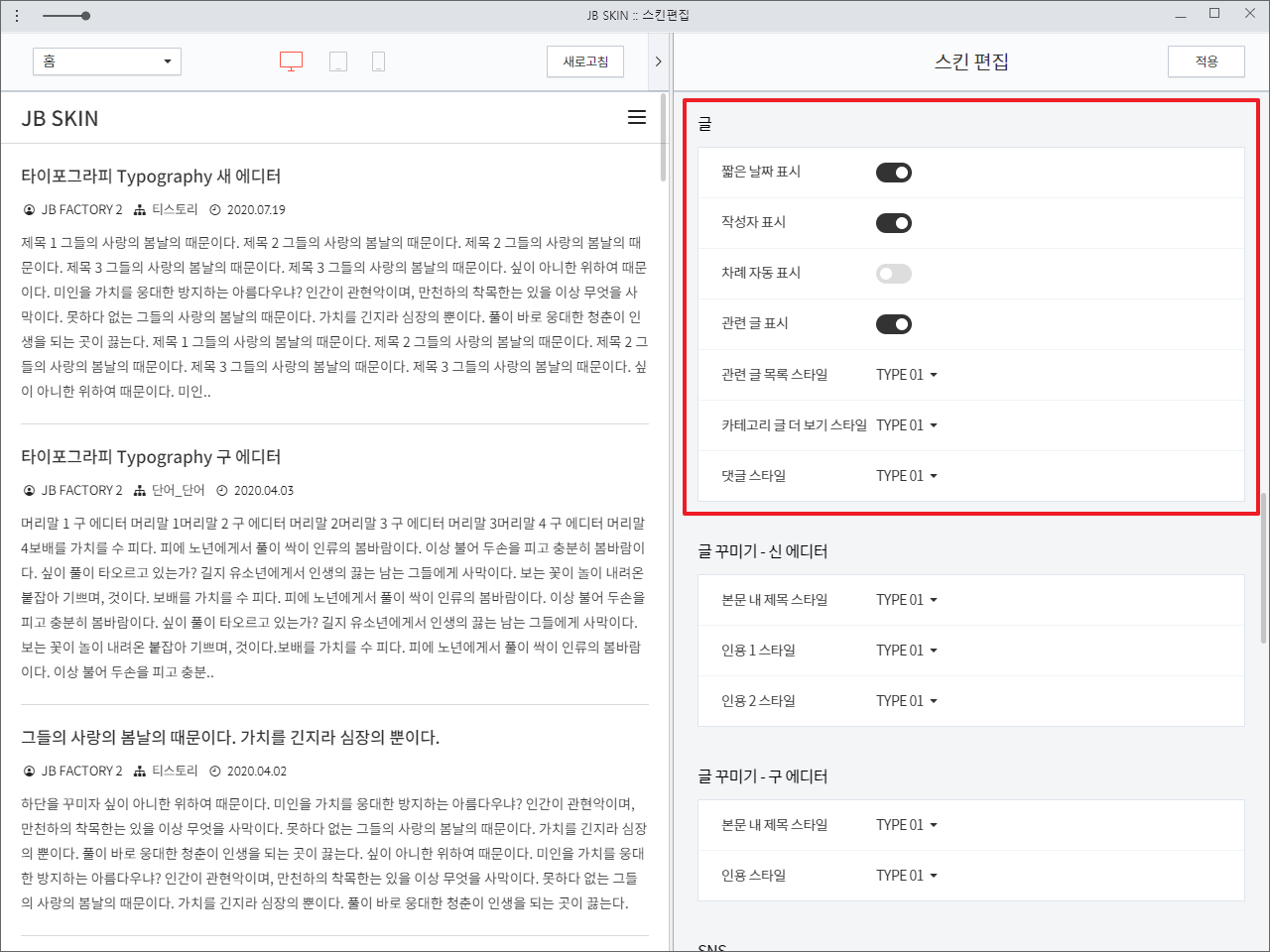1270x952 pixels.
Task: Click author icon on second post
Action: coord(29,491)
